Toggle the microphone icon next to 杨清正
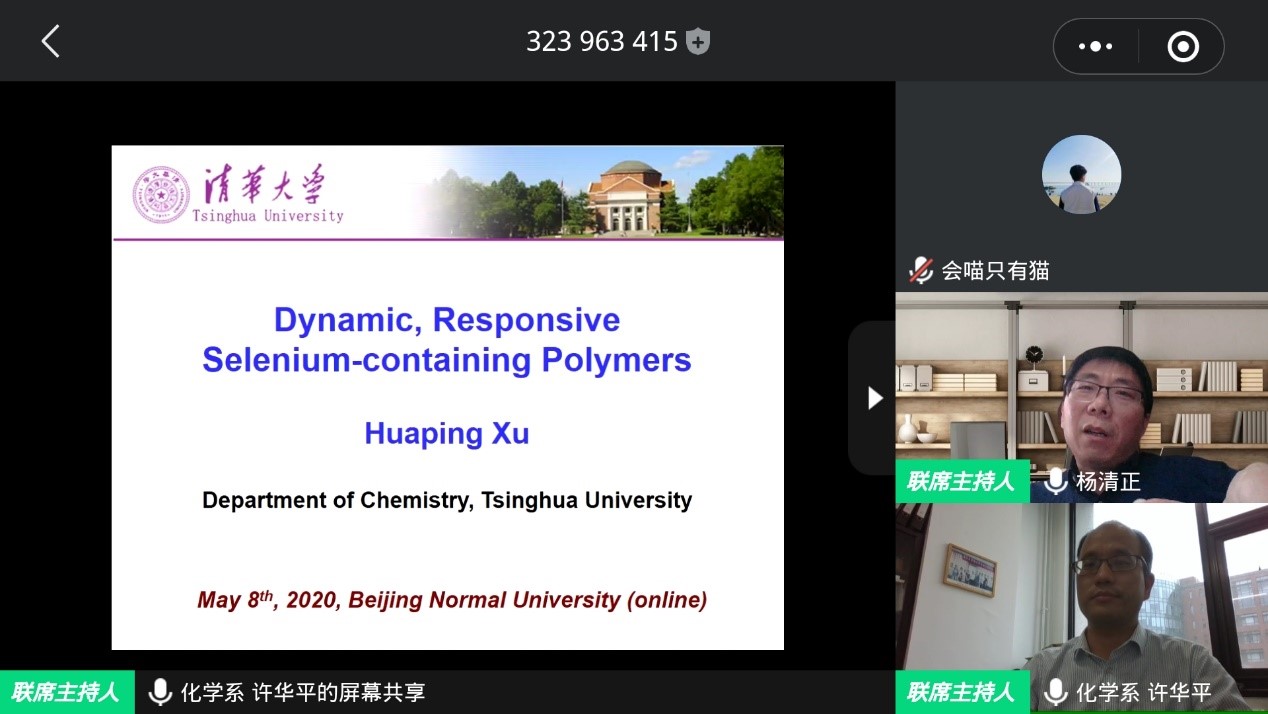This screenshot has height=714, width=1268. point(1055,481)
